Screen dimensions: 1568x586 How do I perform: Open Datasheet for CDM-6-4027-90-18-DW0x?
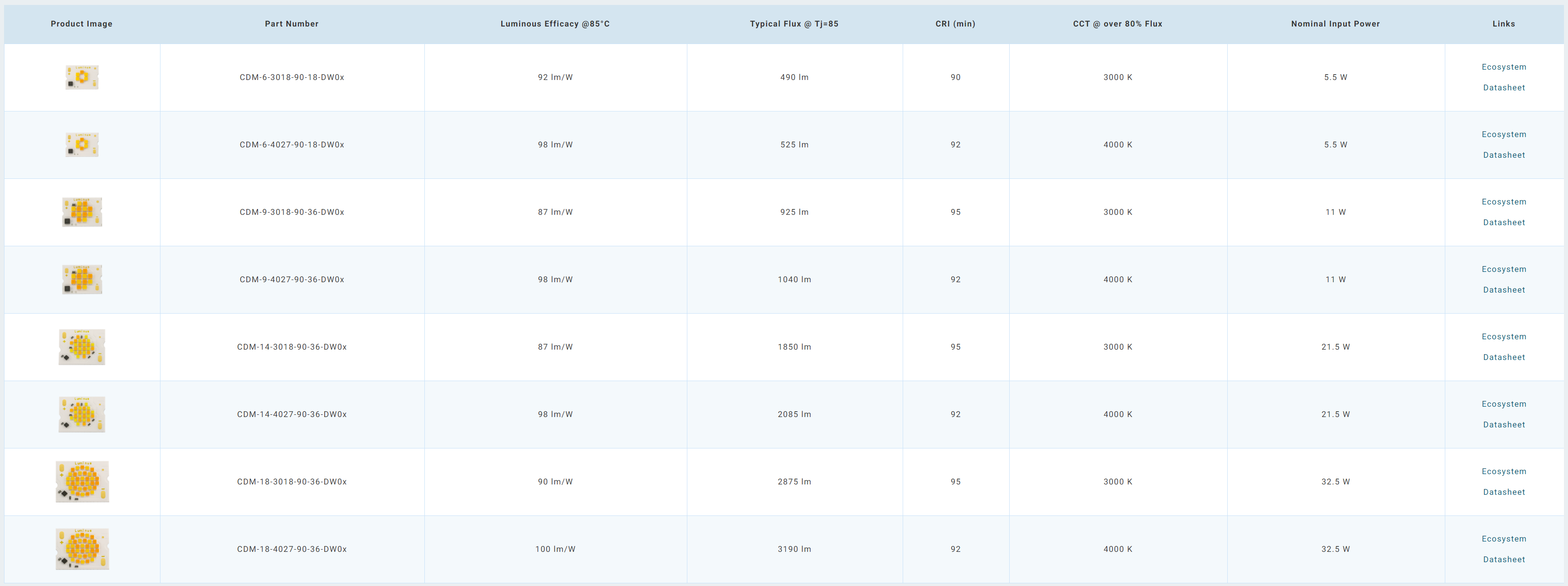pos(1503,155)
